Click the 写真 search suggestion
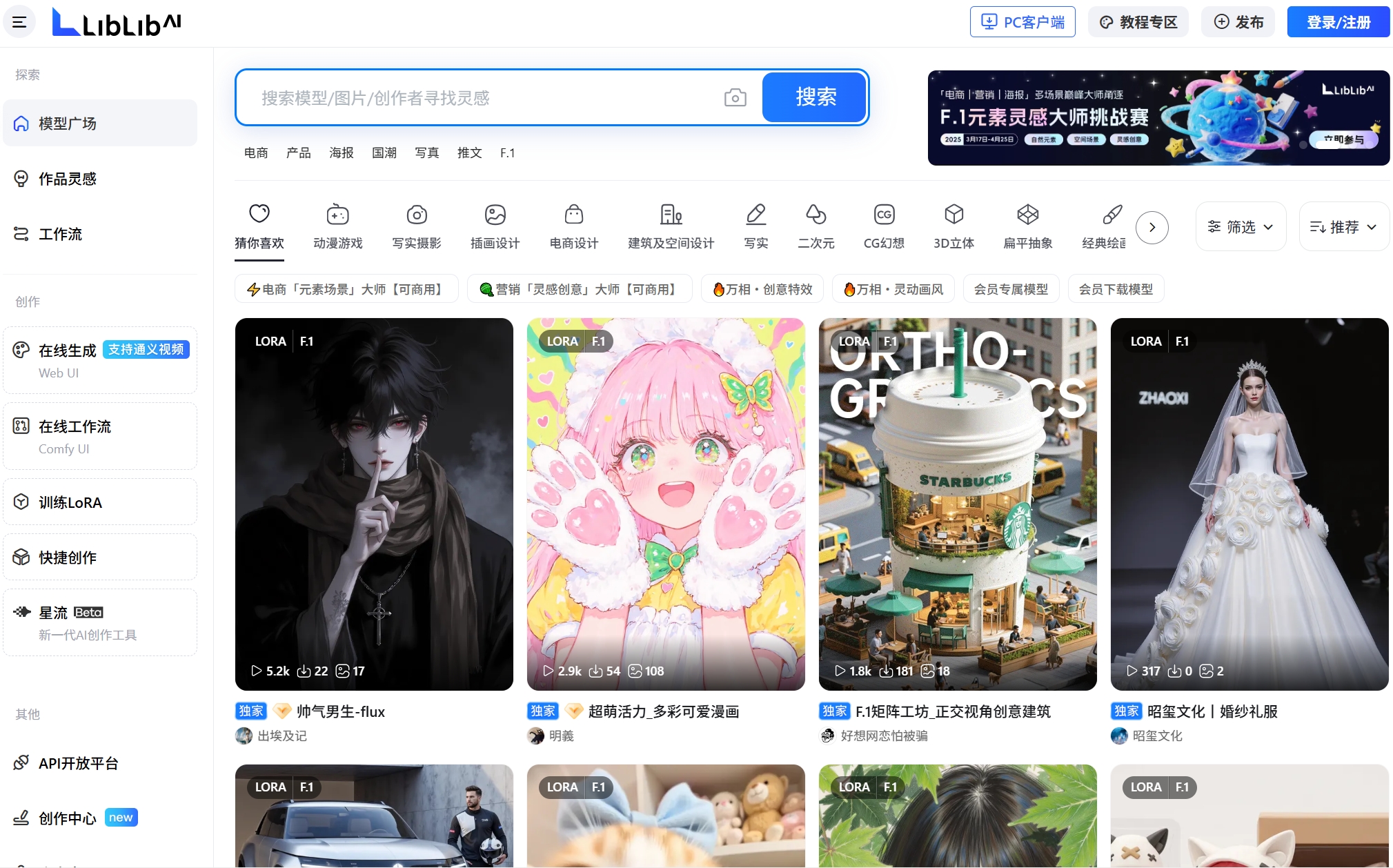The width and height of the screenshot is (1393, 868). 427,152
